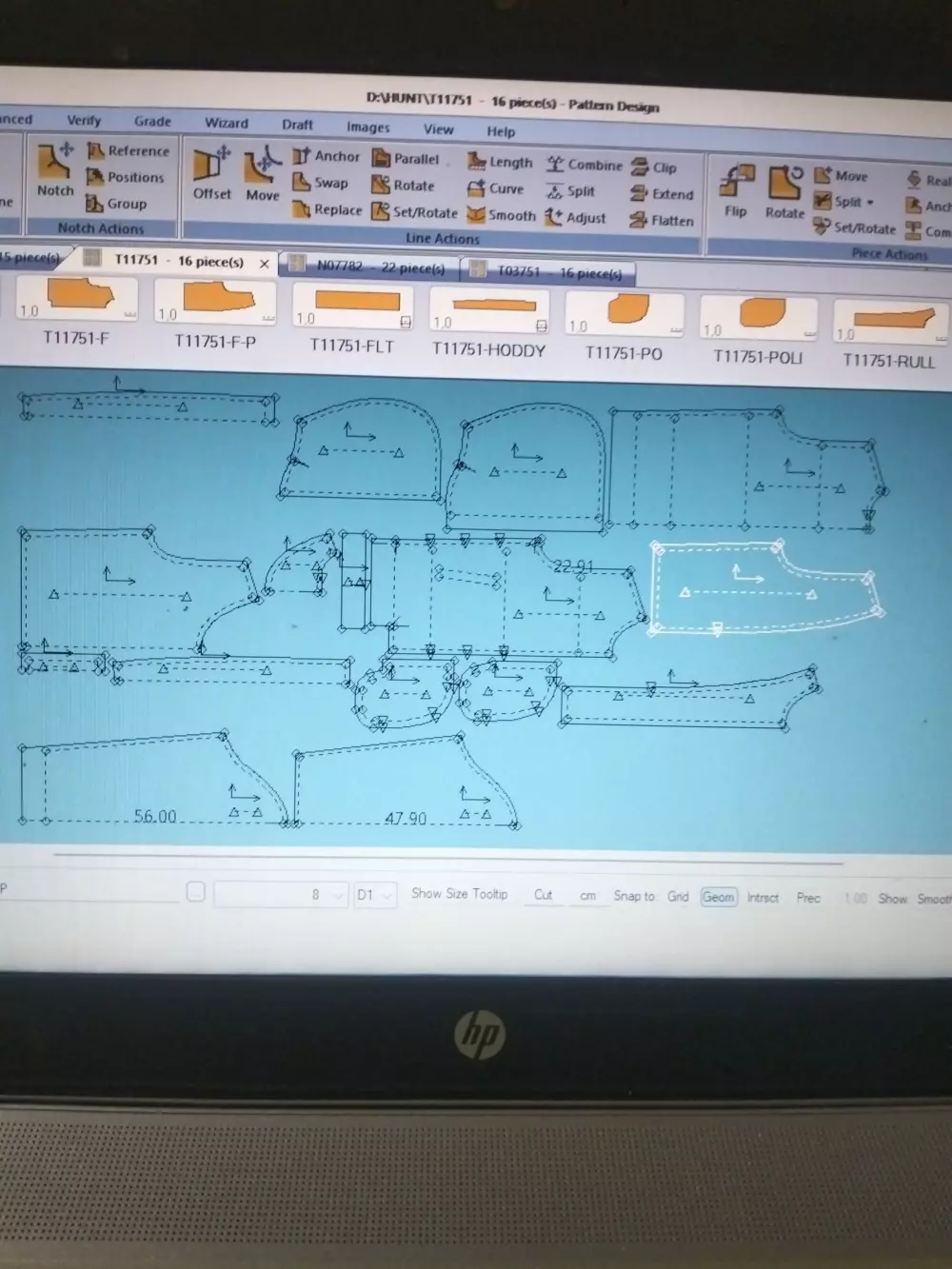Click the 56.00 measurement on bottom-left piece
Viewport: 952px width, 1269px height.
(155, 817)
